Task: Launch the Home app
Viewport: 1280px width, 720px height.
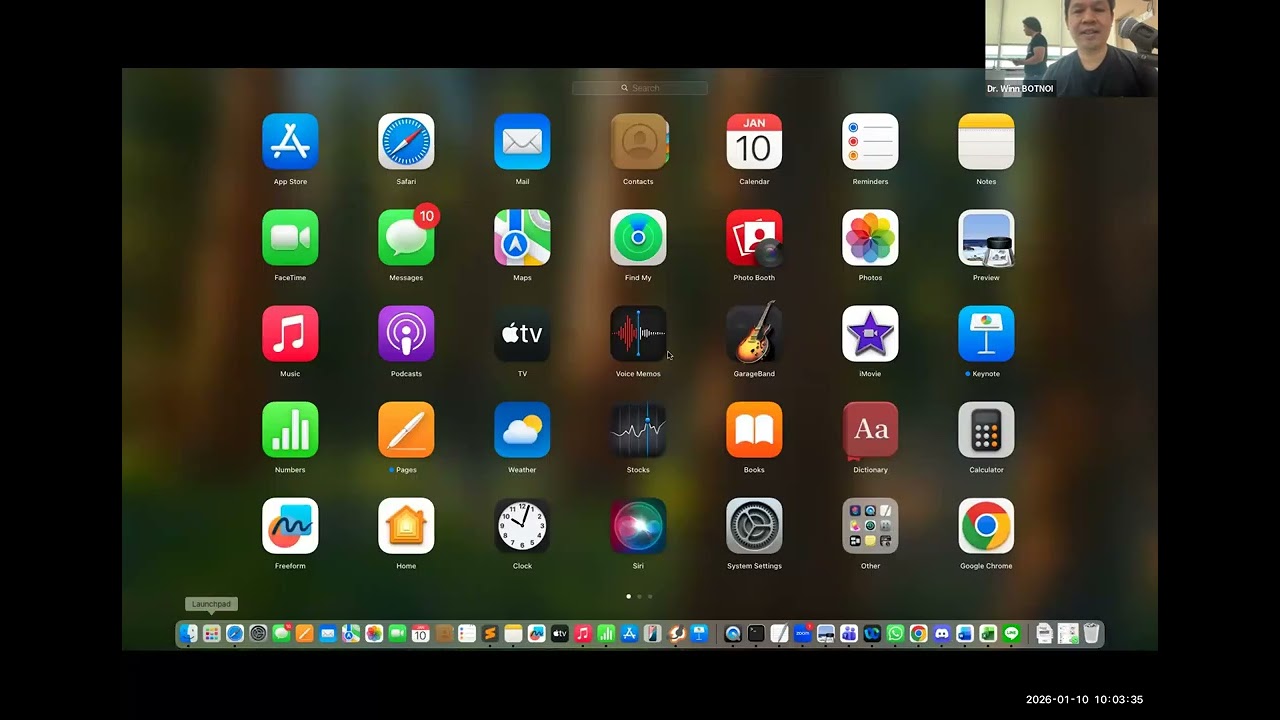Action: 406,525
